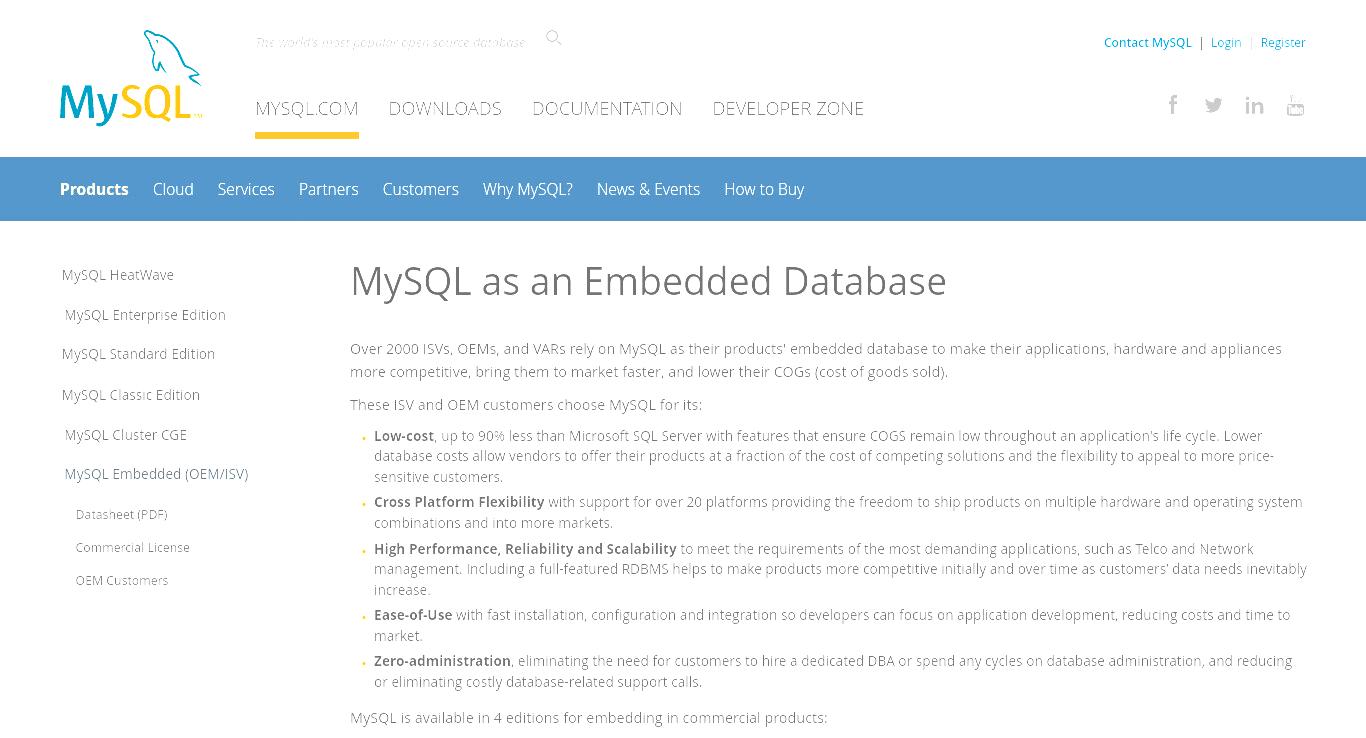Open OEM Customers sidebar link

point(122,580)
